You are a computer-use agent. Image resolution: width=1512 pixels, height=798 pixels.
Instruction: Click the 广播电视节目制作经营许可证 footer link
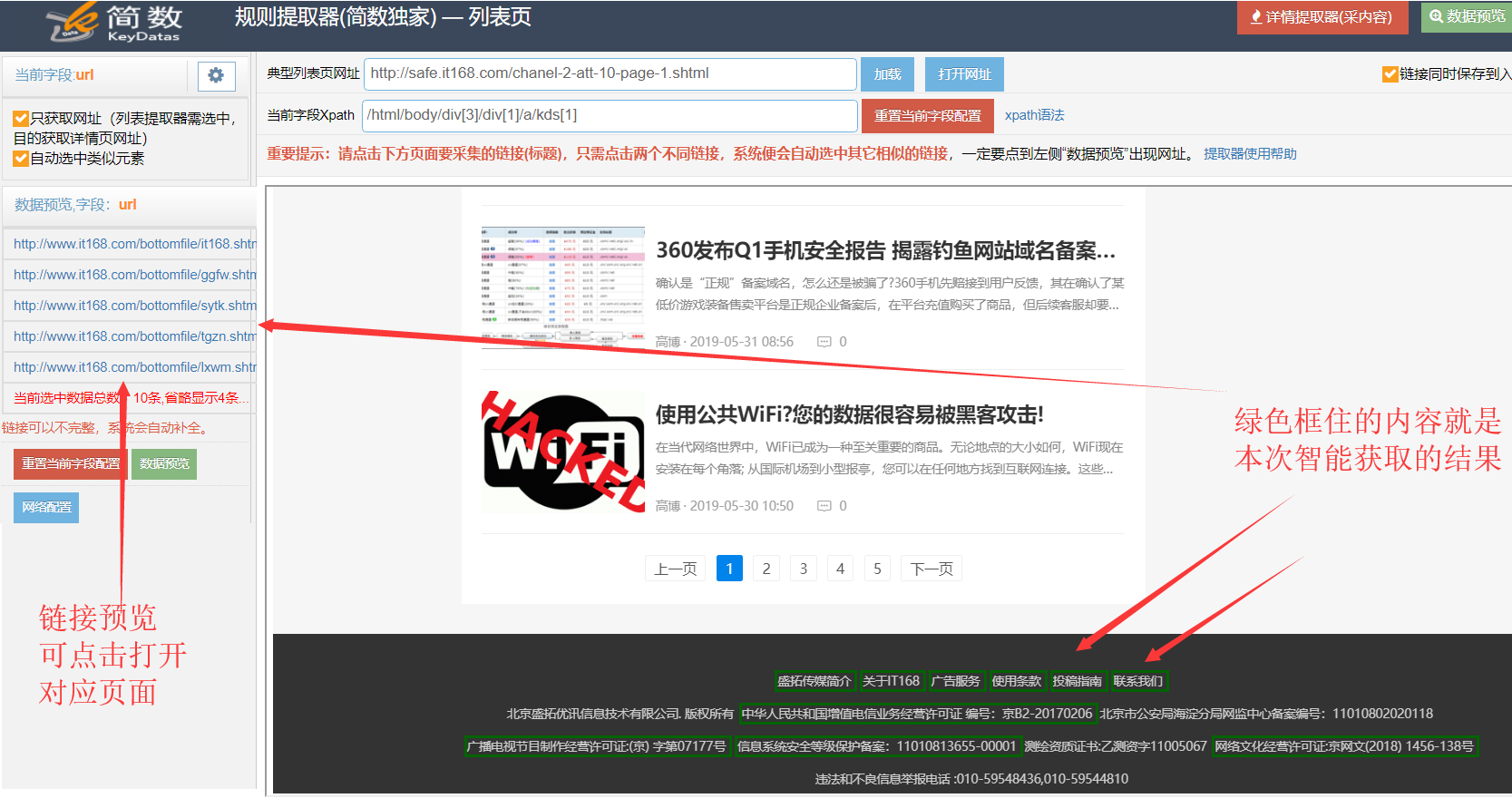(x=597, y=746)
